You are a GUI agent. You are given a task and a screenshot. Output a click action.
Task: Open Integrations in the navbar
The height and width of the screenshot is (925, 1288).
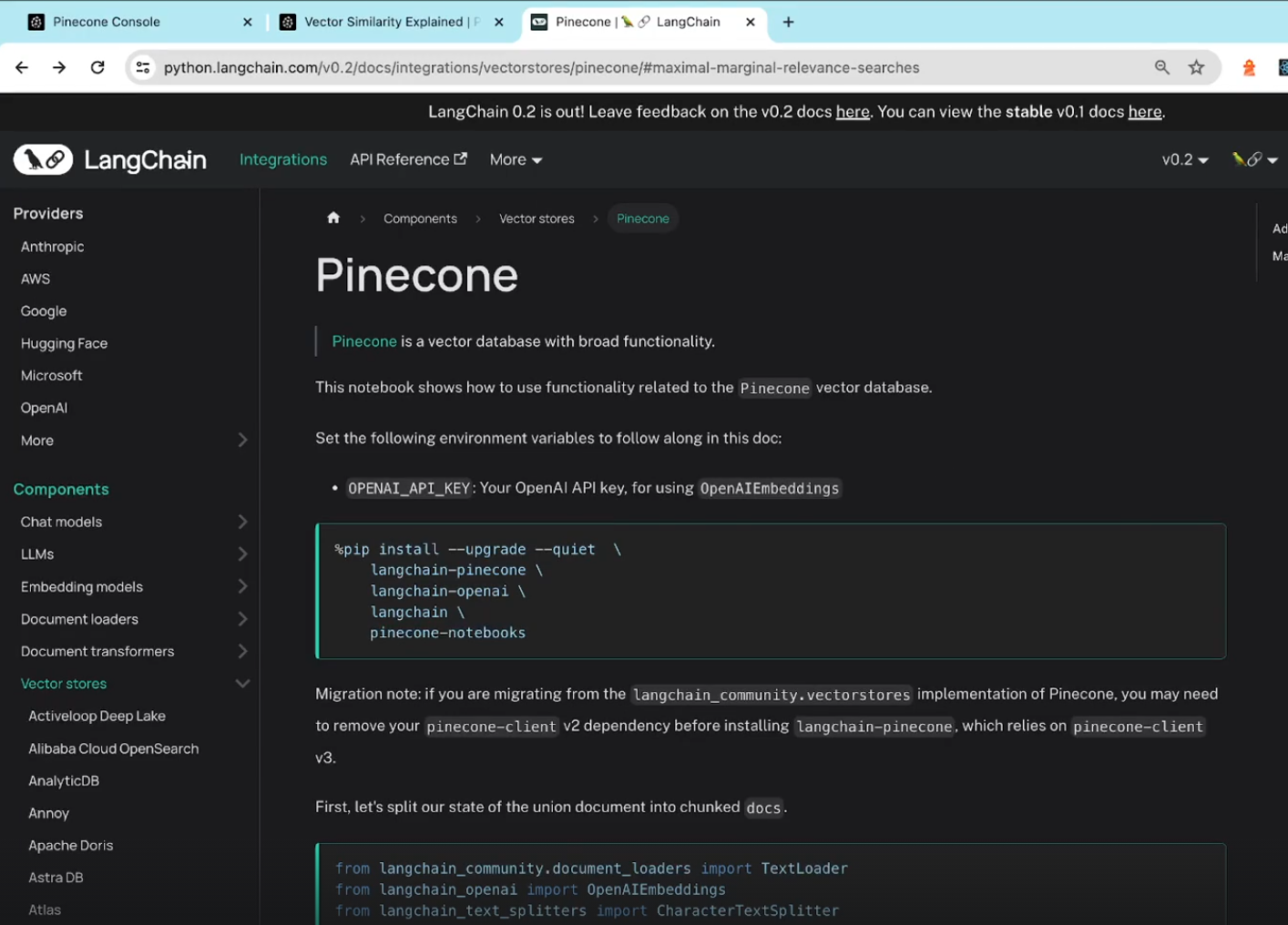283,159
